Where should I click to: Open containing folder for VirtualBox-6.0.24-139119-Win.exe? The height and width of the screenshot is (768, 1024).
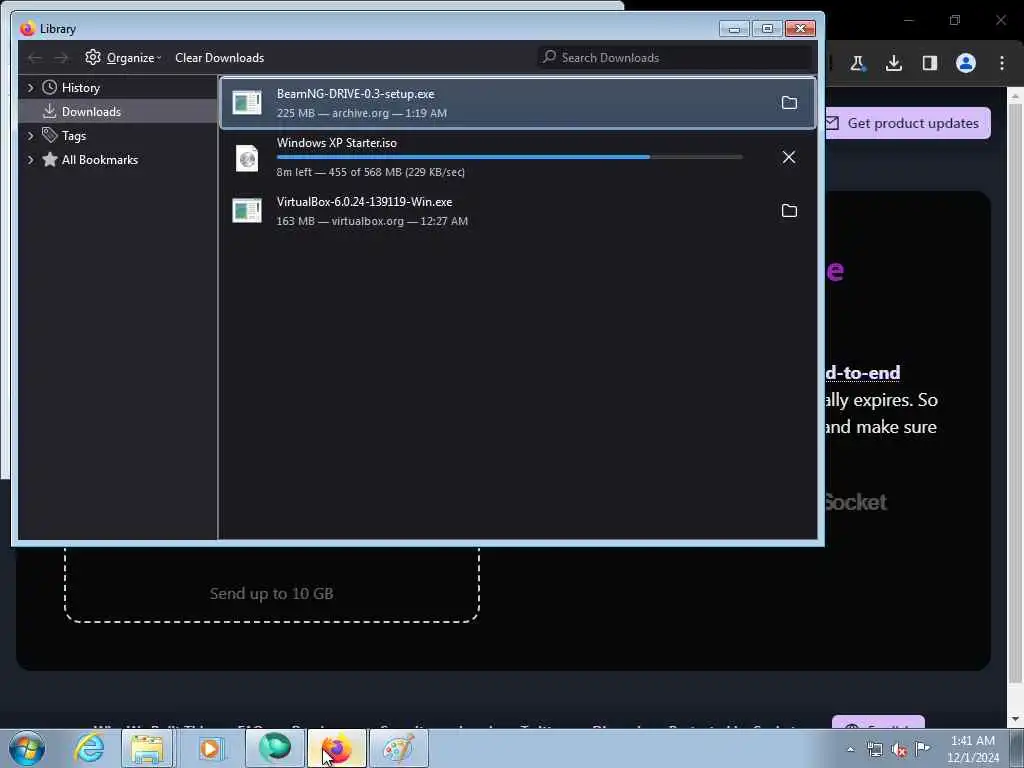[789, 210]
